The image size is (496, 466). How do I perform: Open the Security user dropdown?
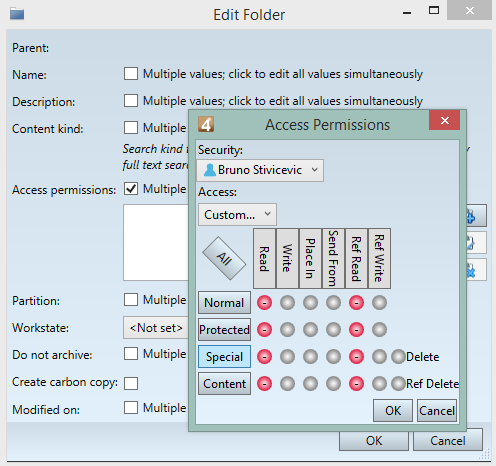tap(260, 170)
